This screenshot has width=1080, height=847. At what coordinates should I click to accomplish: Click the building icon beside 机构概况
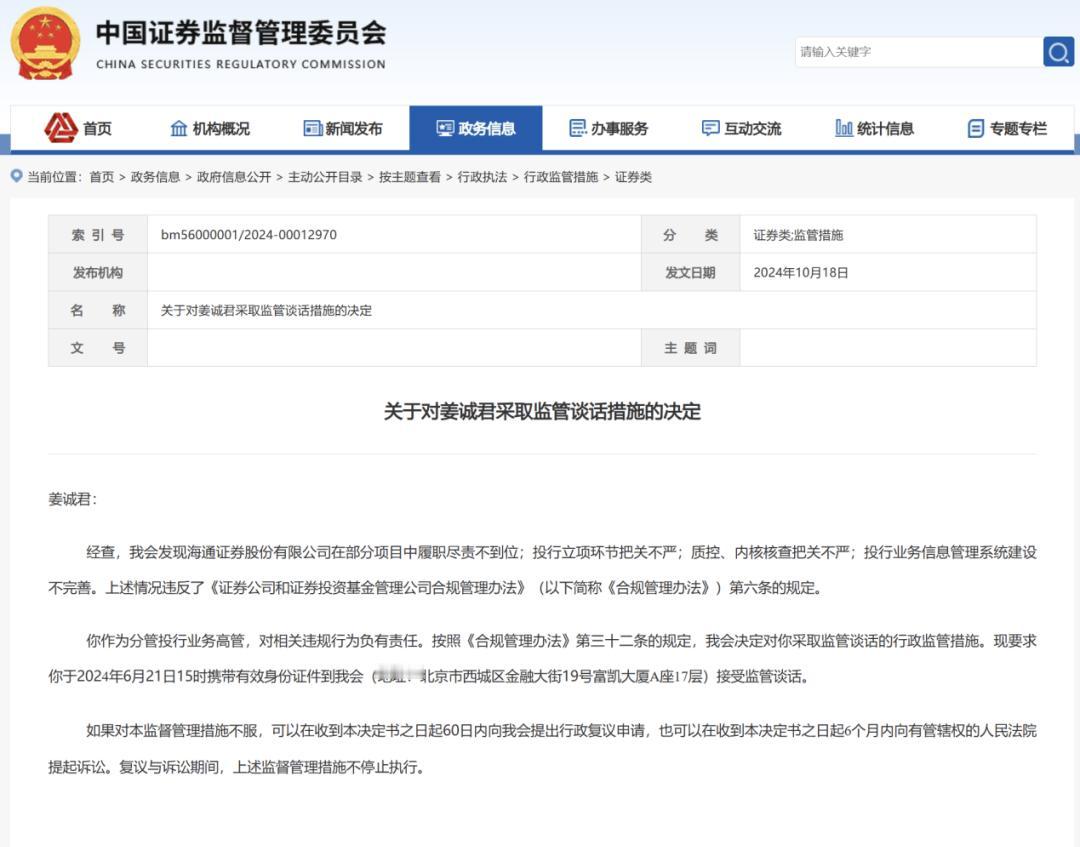point(179,128)
